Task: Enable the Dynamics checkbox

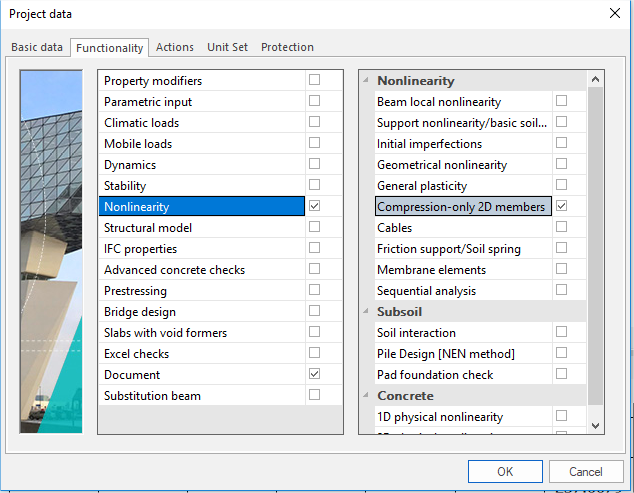Action: click(x=315, y=164)
